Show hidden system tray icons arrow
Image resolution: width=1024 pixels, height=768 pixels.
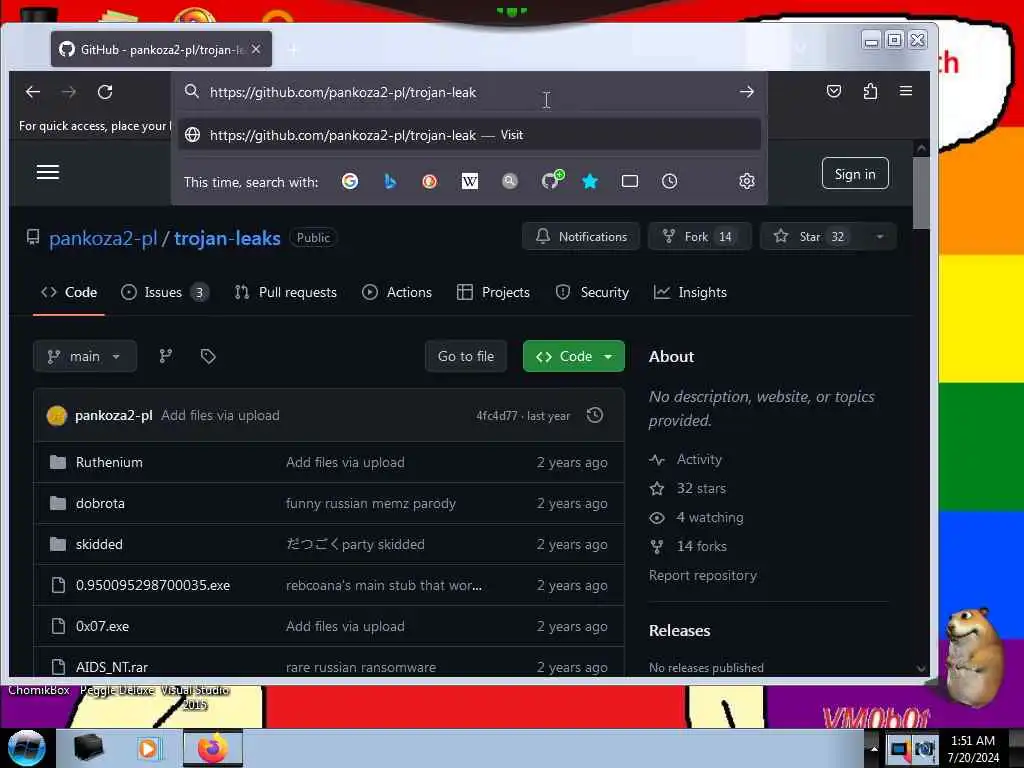coord(874,749)
